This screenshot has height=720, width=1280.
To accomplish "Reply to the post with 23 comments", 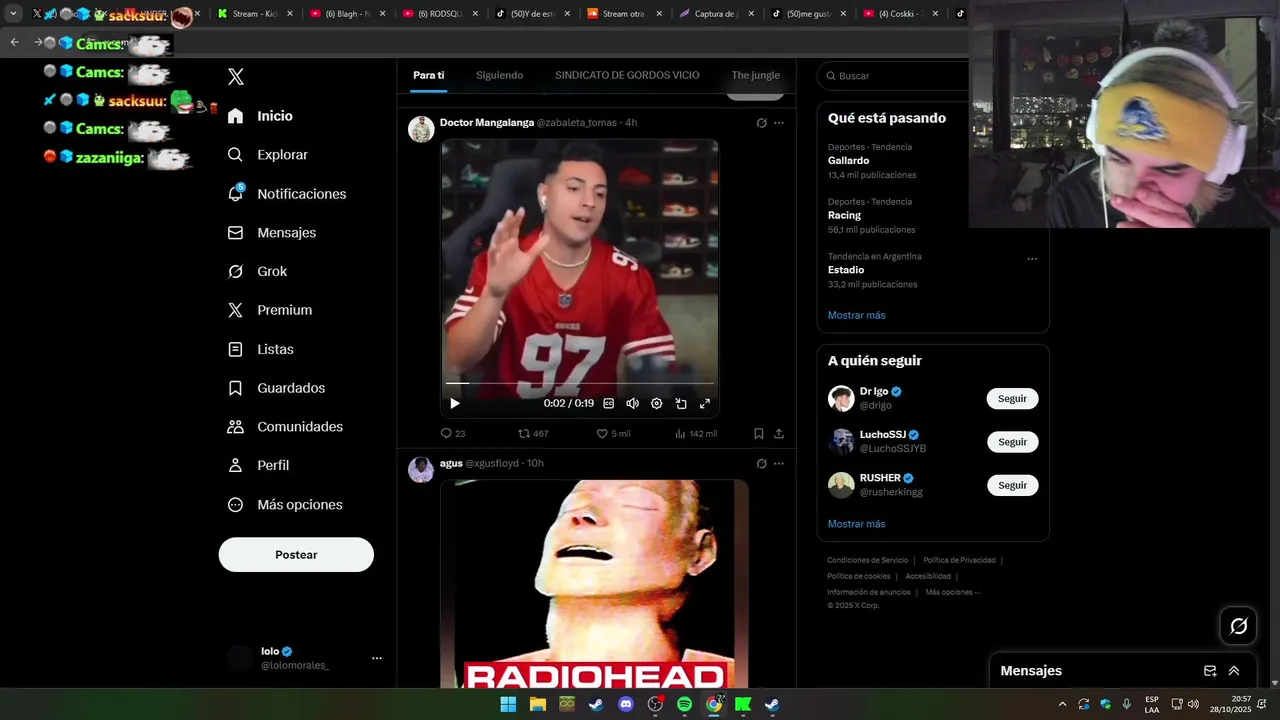I will 453,434.
